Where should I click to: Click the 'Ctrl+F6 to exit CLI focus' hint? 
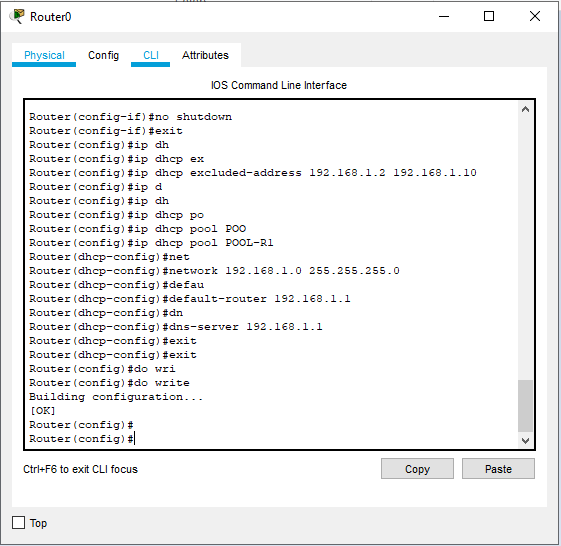(x=80, y=469)
